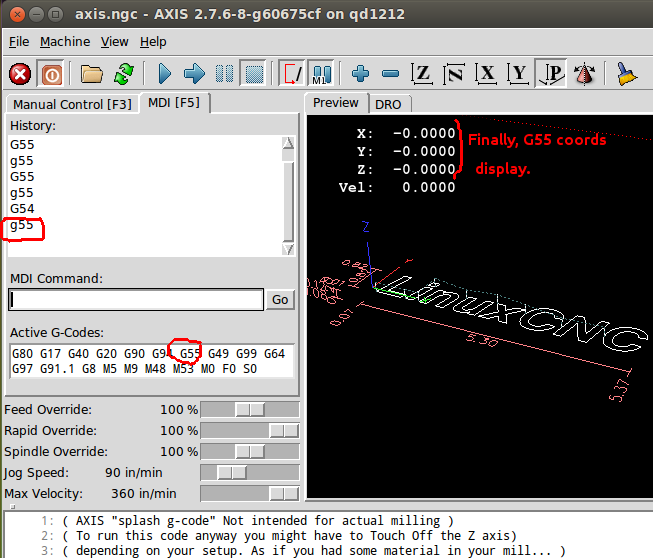The width and height of the screenshot is (653, 558).
Task: Toggle the machine power button
Action: tap(51, 74)
